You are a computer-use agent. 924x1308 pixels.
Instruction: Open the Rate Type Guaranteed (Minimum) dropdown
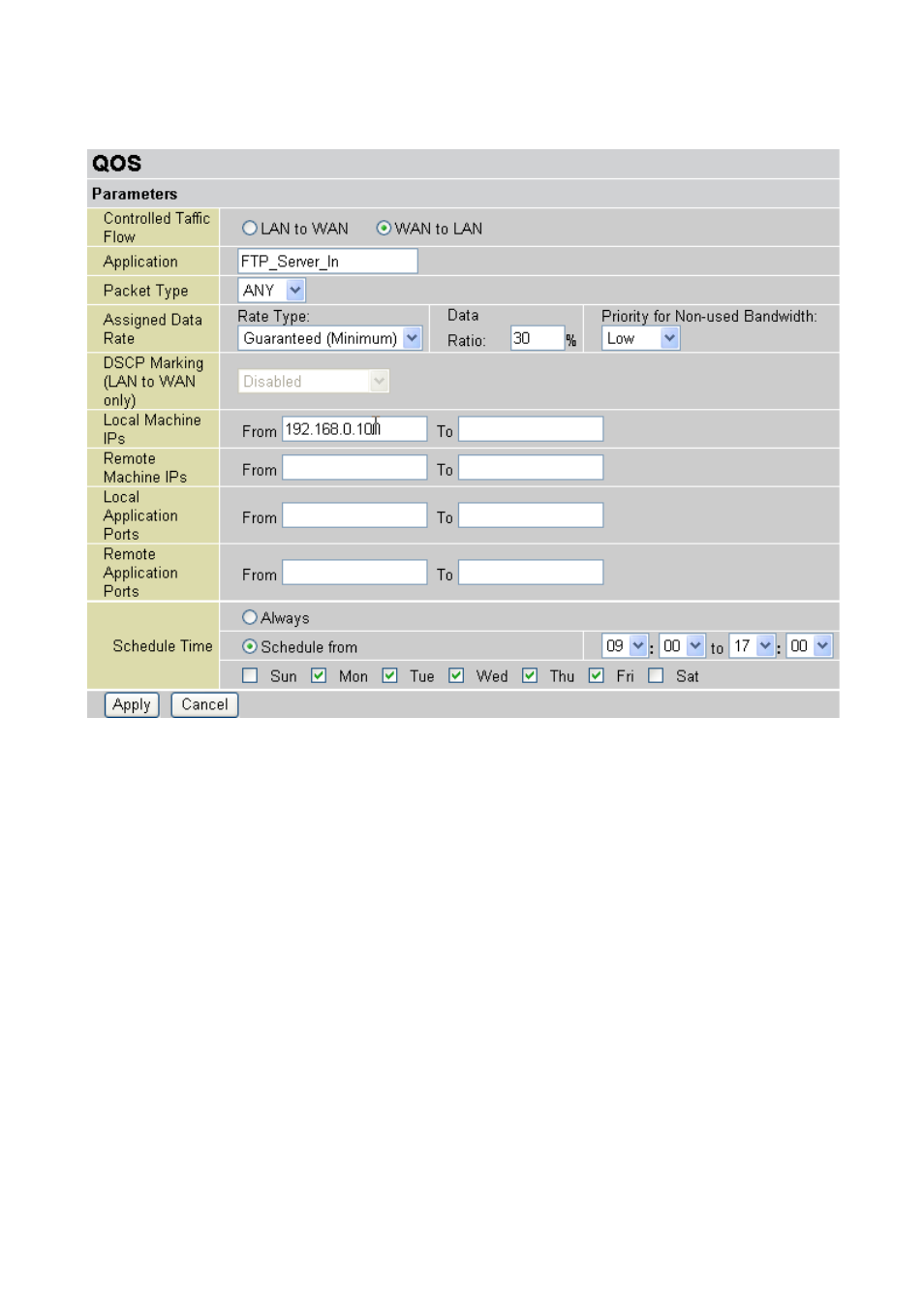pos(329,338)
